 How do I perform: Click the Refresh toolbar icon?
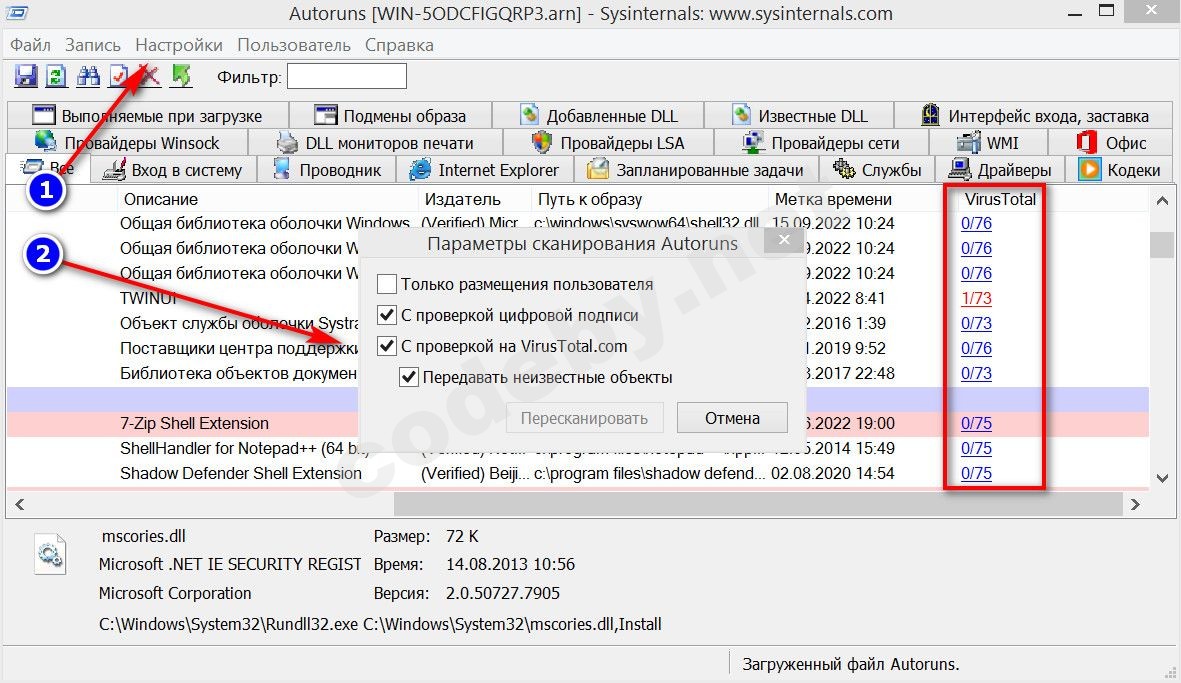pos(57,76)
